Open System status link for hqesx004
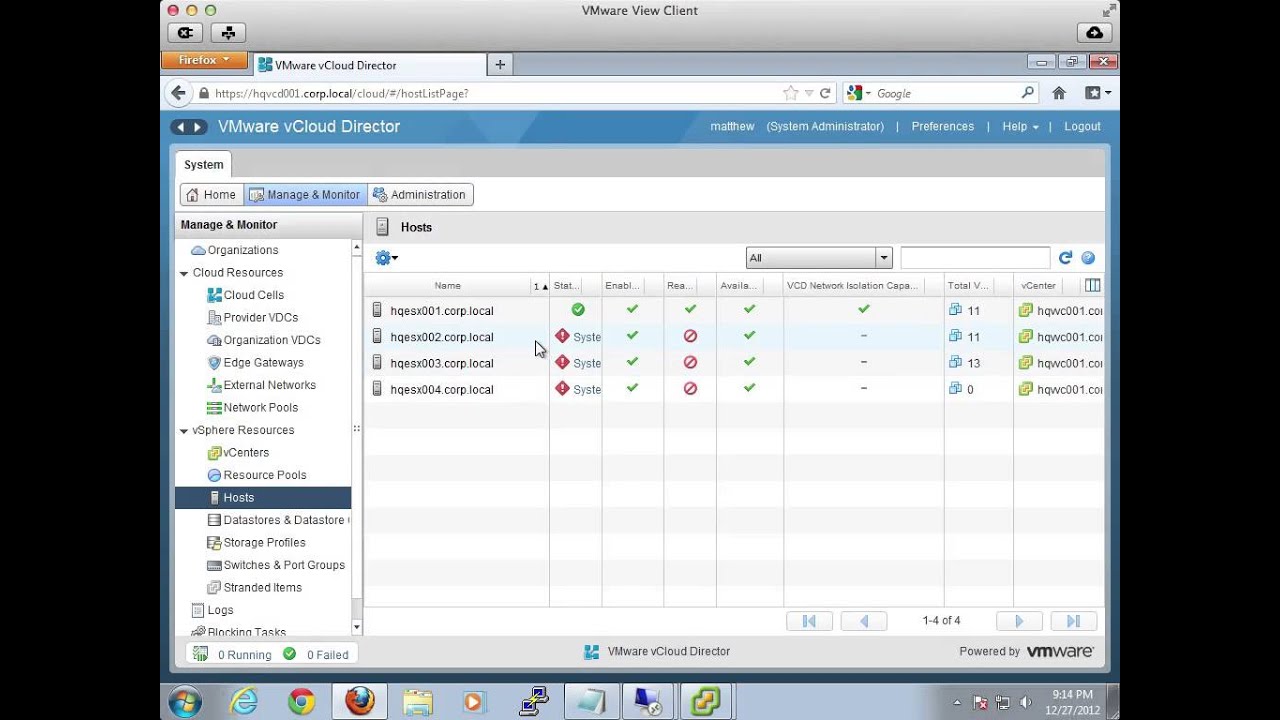The width and height of the screenshot is (1280, 720). (x=587, y=389)
